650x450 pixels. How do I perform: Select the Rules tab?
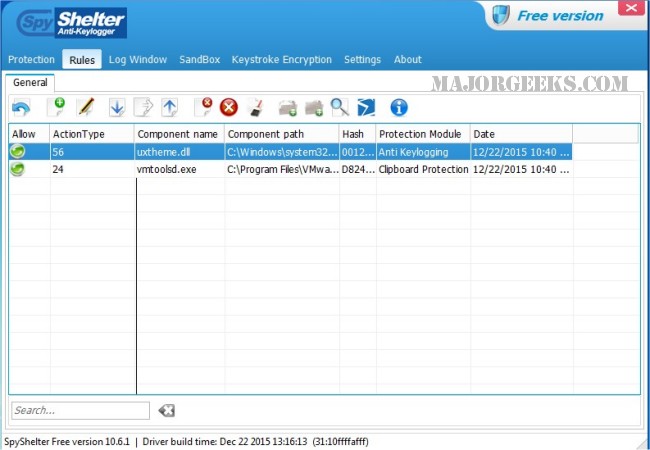(x=82, y=60)
